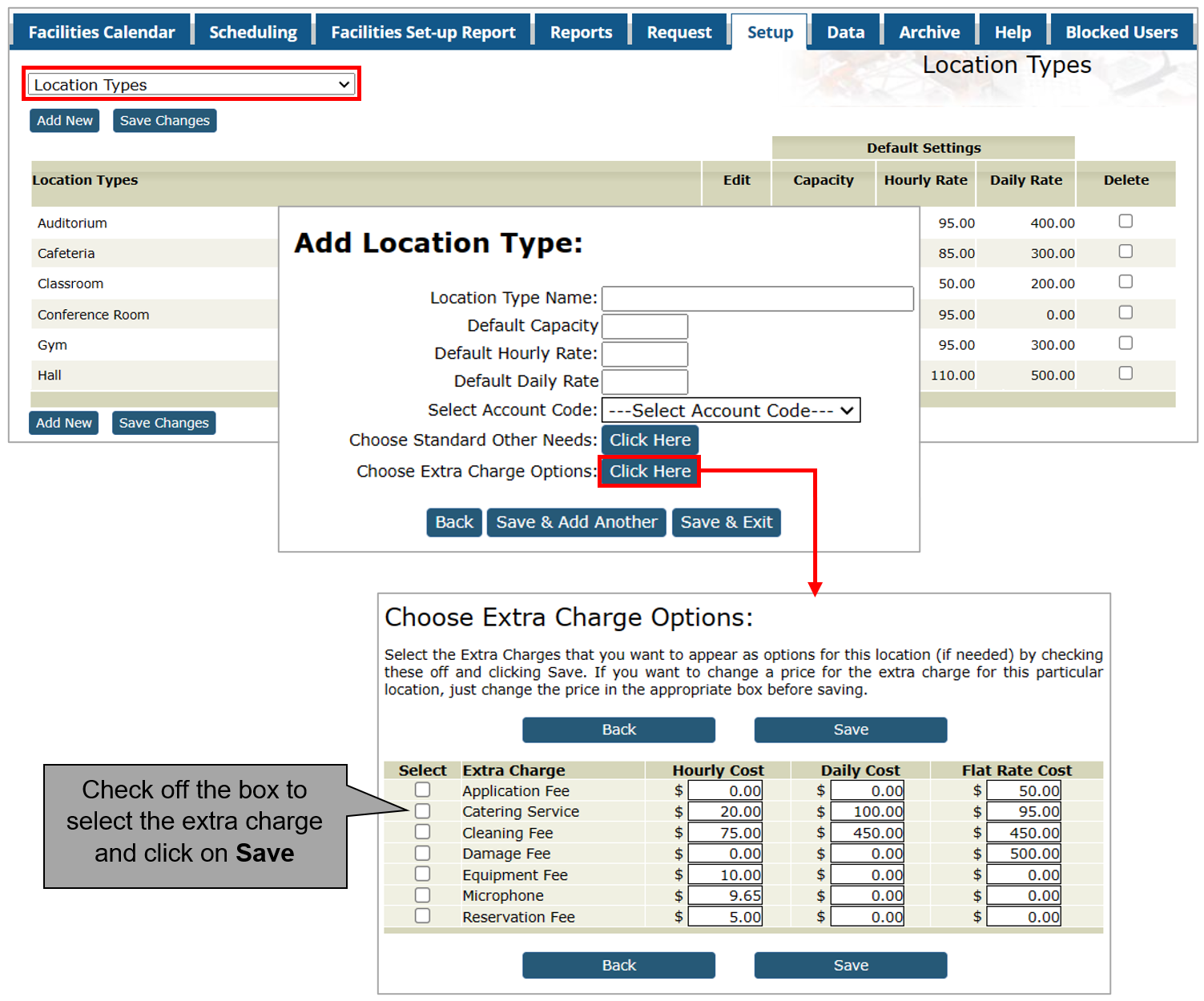Select the Microphone checkbox
Image resolution: width=1204 pixels, height=1001 pixels.
(x=422, y=894)
